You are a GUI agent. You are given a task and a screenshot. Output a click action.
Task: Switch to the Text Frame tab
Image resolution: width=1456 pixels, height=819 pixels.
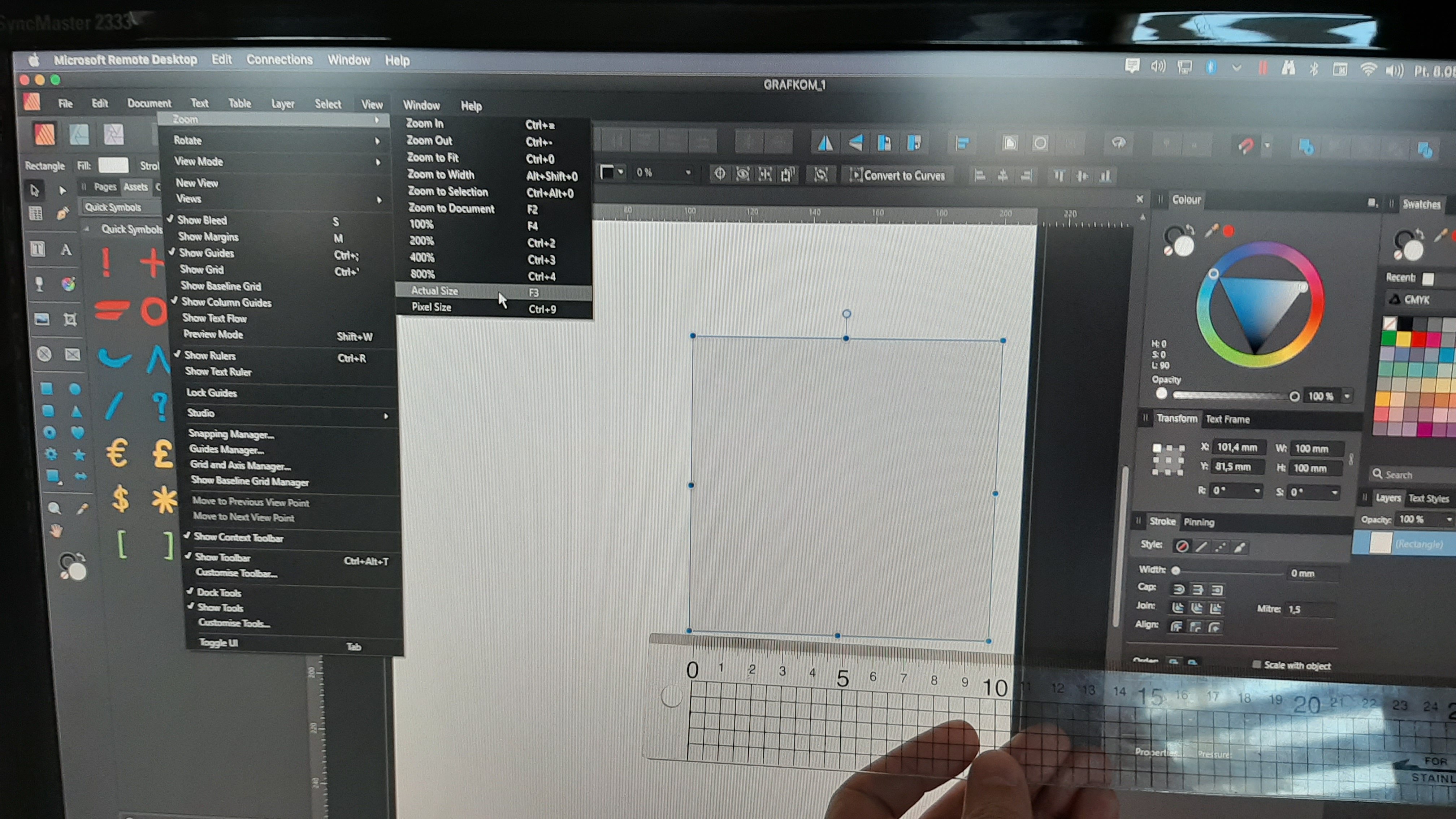pos(1228,419)
